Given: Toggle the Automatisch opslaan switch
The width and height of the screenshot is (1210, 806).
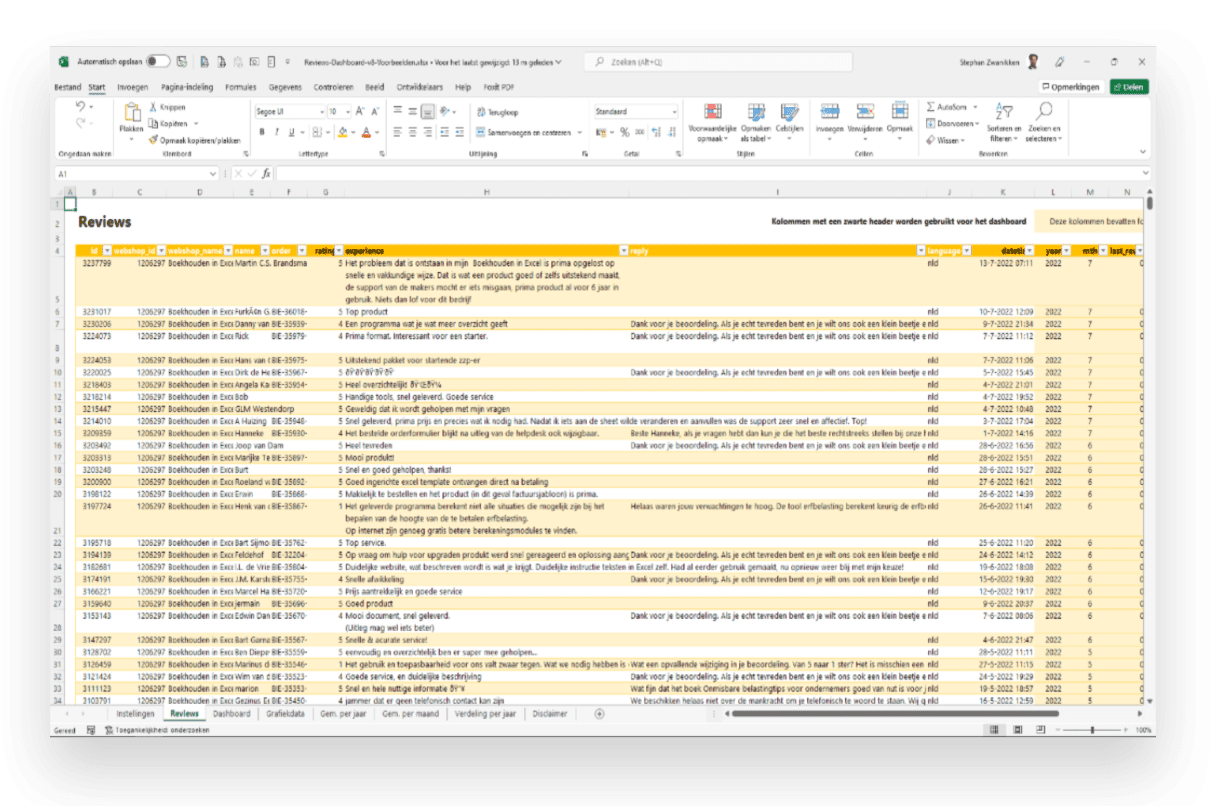Looking at the screenshot, I should point(158,61).
